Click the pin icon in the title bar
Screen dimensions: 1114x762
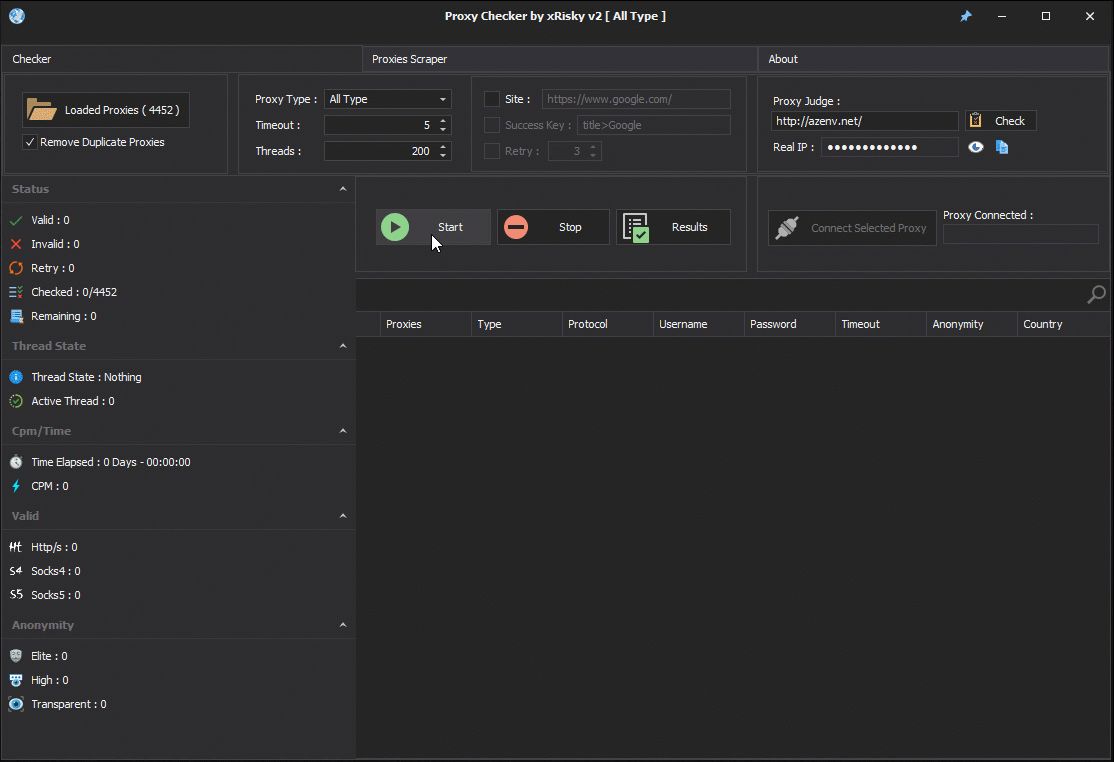click(x=965, y=16)
